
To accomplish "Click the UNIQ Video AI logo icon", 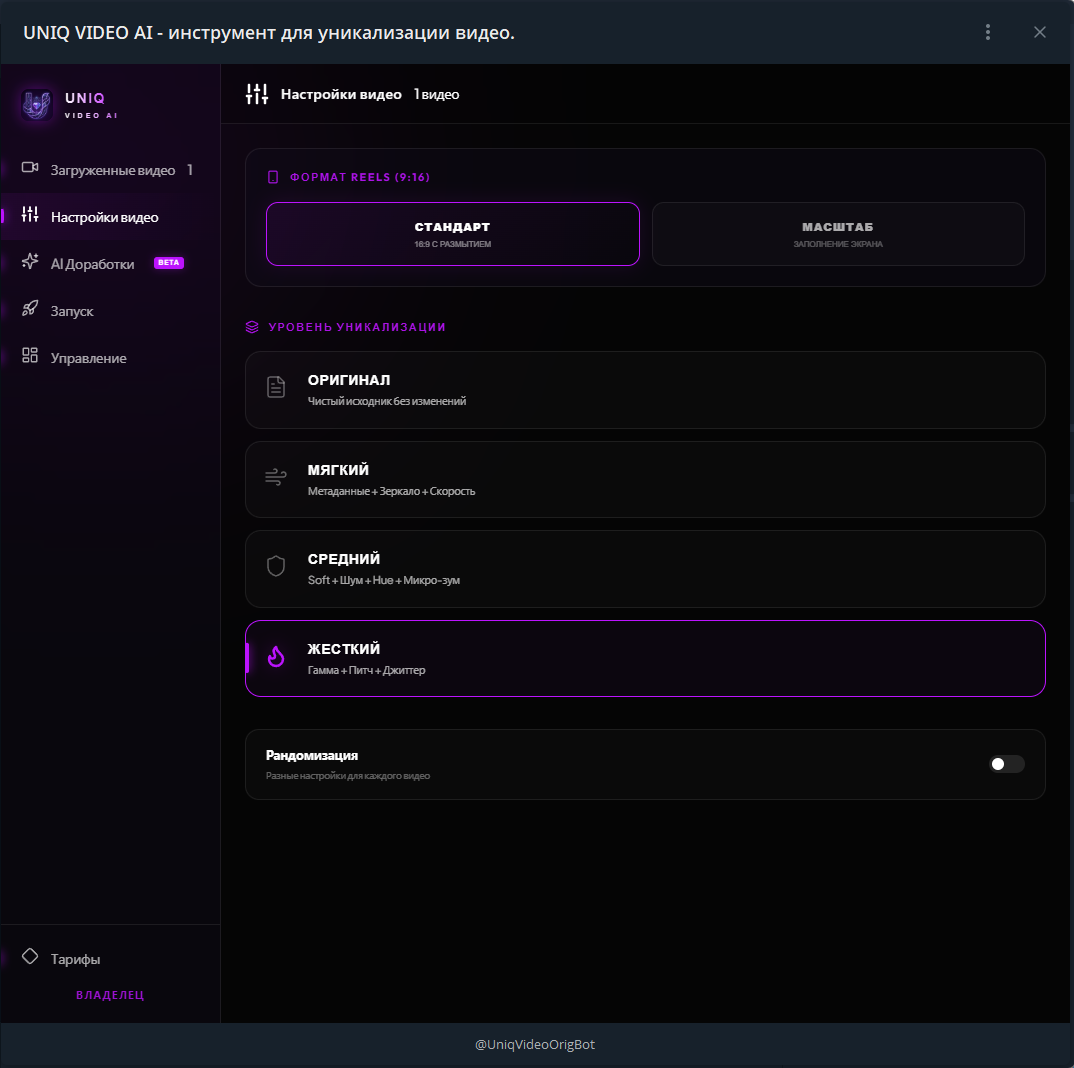I will [37, 105].
